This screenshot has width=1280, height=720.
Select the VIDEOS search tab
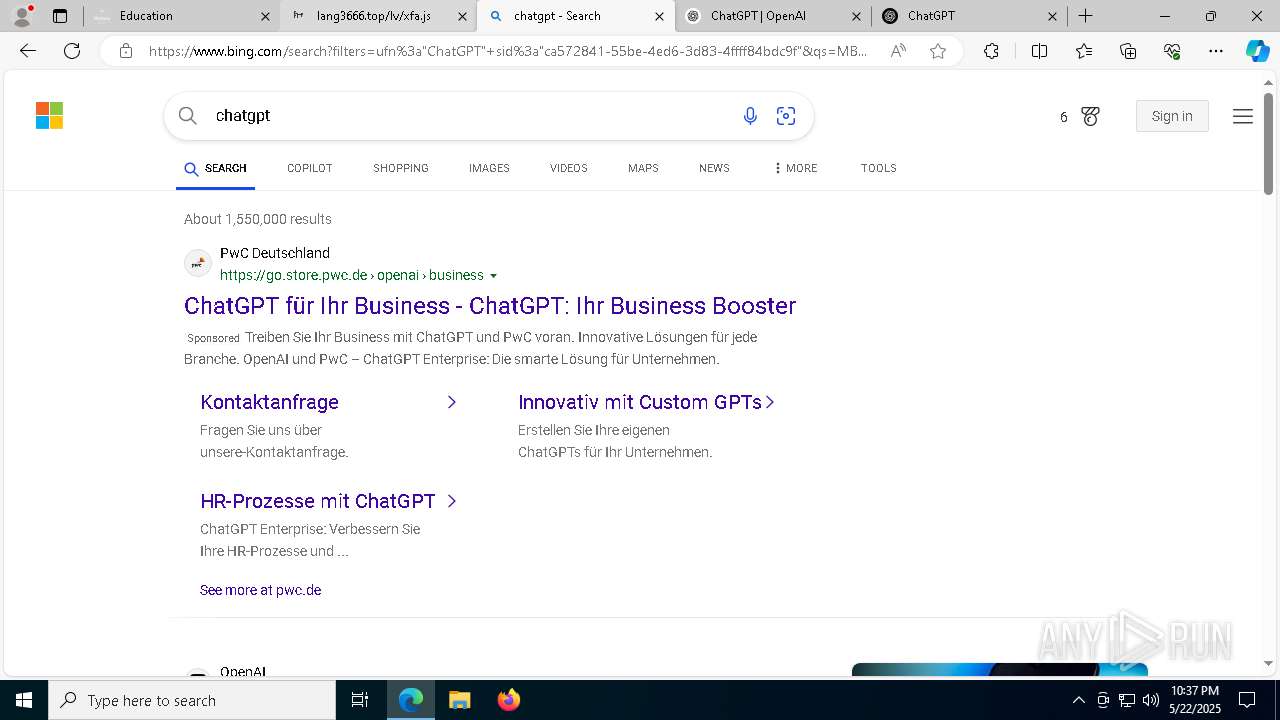(568, 168)
